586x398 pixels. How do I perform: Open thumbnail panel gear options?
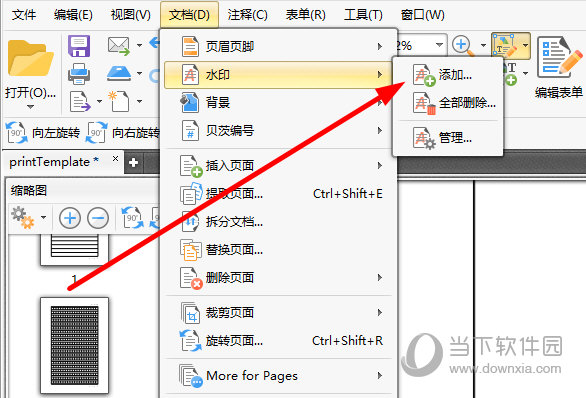pyautogui.click(x=22, y=217)
